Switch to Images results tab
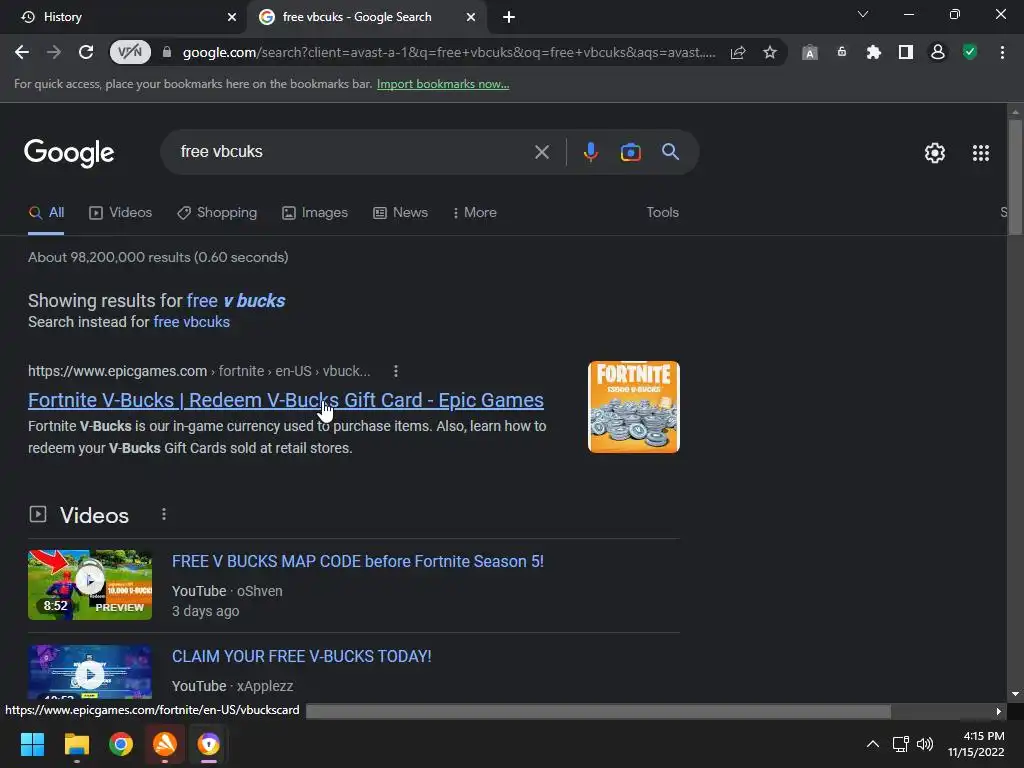The width and height of the screenshot is (1024, 768). [315, 212]
